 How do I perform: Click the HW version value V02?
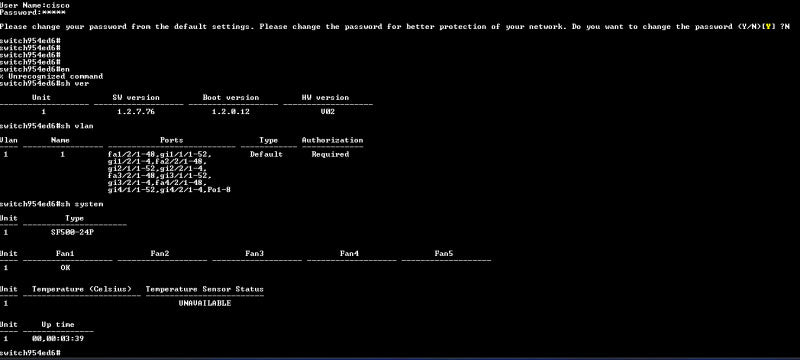pyautogui.click(x=328, y=112)
